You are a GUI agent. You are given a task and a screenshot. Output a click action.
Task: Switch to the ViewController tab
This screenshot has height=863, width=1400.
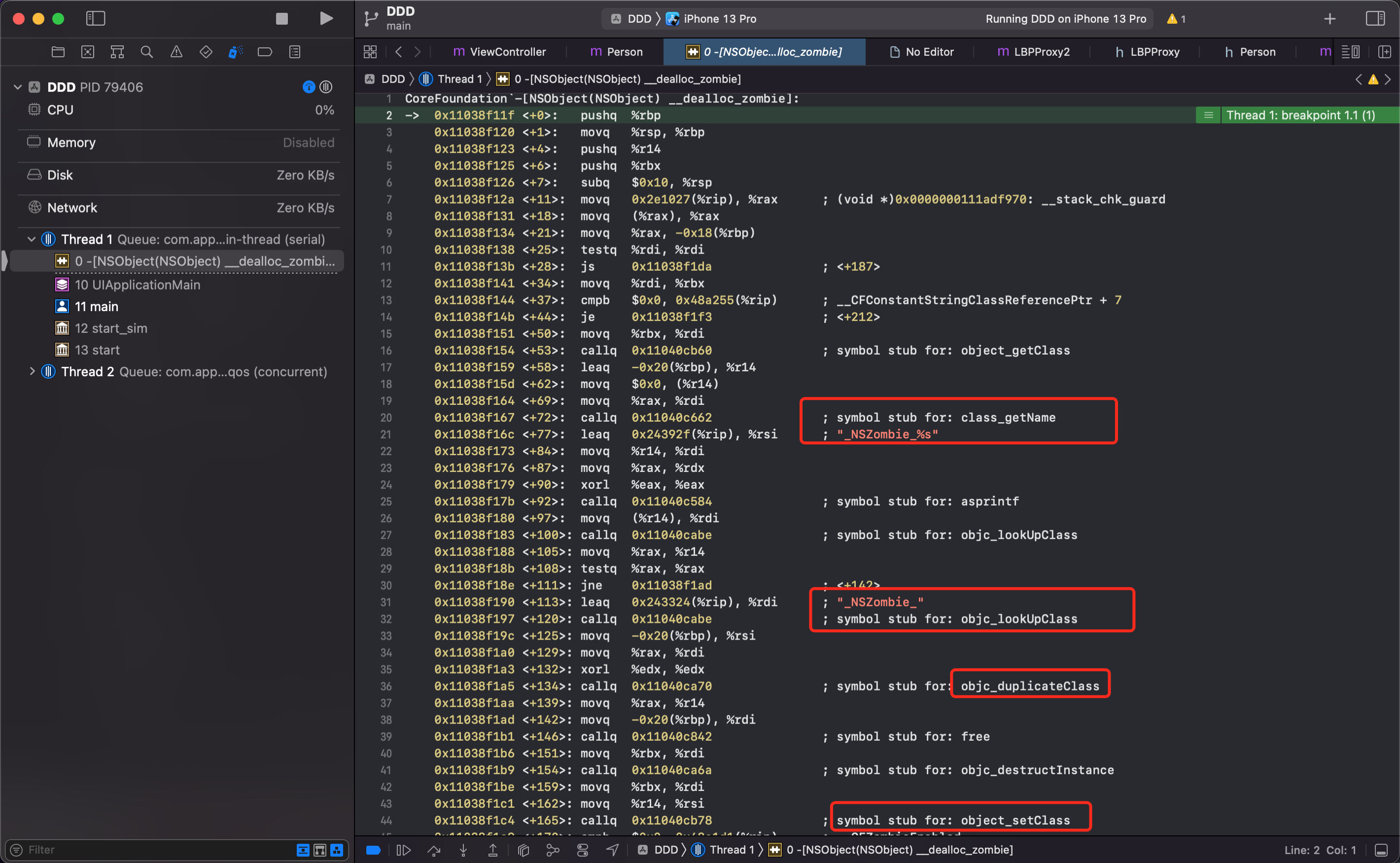pyautogui.click(x=500, y=52)
